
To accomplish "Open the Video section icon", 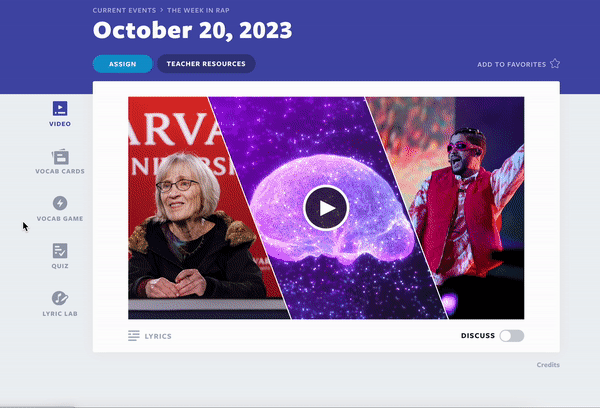I will (x=60, y=109).
